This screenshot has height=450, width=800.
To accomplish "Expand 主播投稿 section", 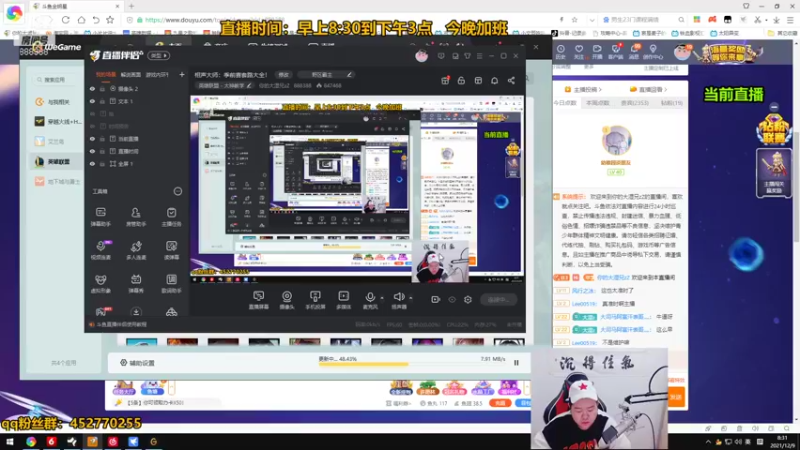I will [583, 89].
